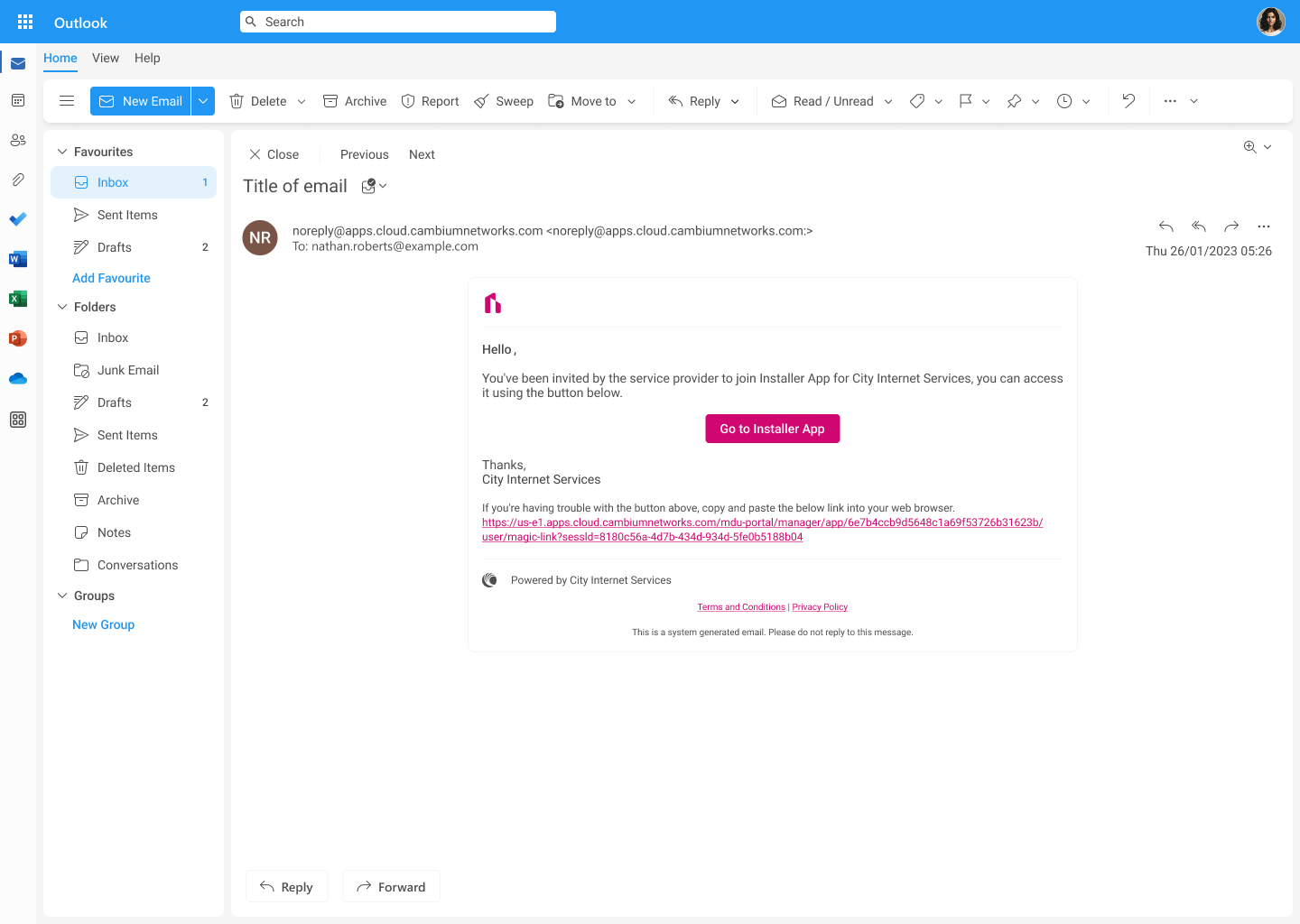Click the bottom Reply button
1300x924 pixels.
286,887
